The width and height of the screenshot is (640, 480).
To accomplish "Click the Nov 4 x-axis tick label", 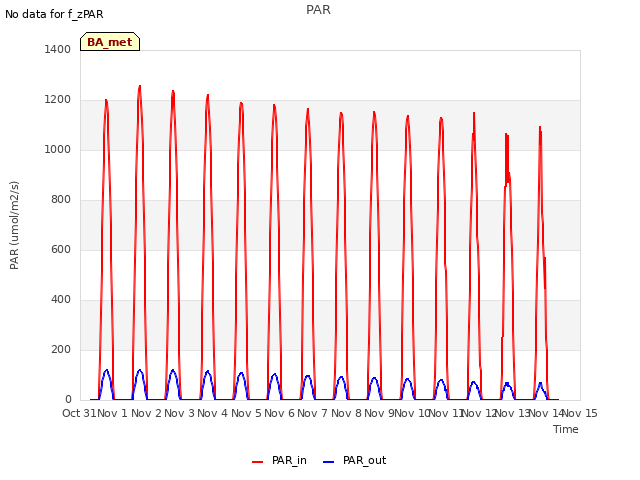I will click(x=212, y=413).
